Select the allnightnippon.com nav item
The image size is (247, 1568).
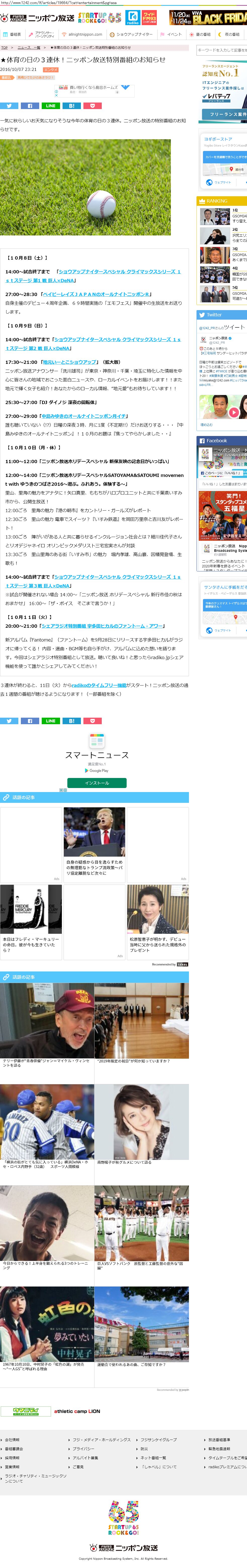(82, 35)
